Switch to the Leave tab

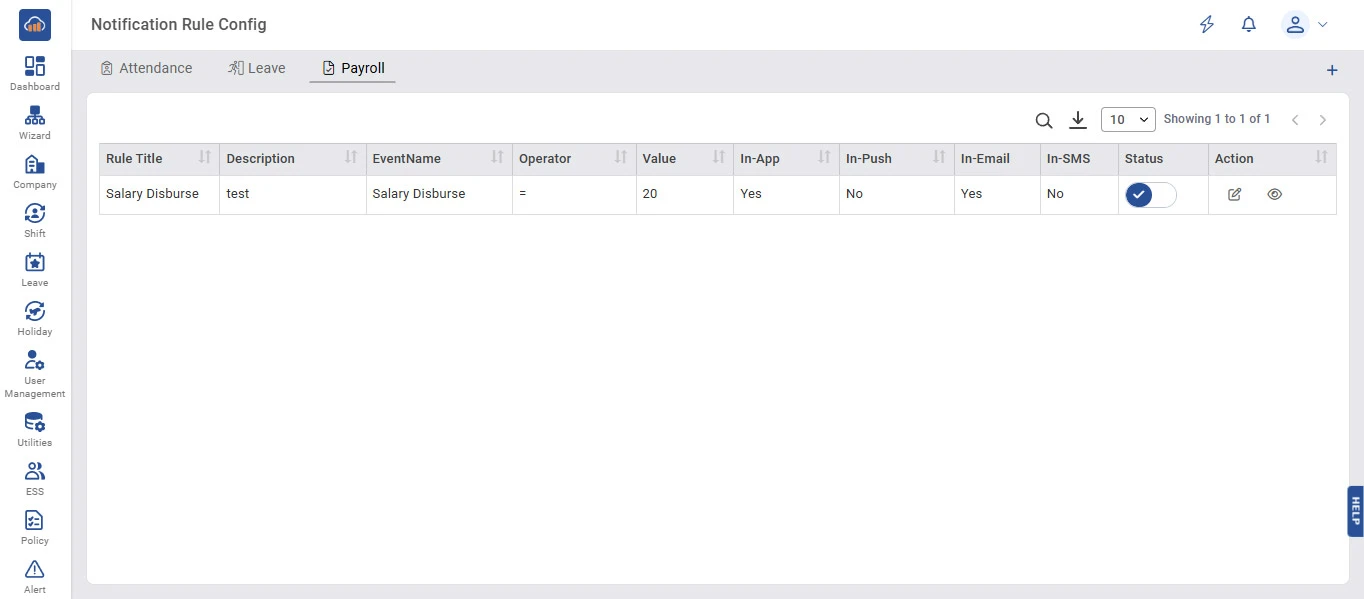coord(257,68)
